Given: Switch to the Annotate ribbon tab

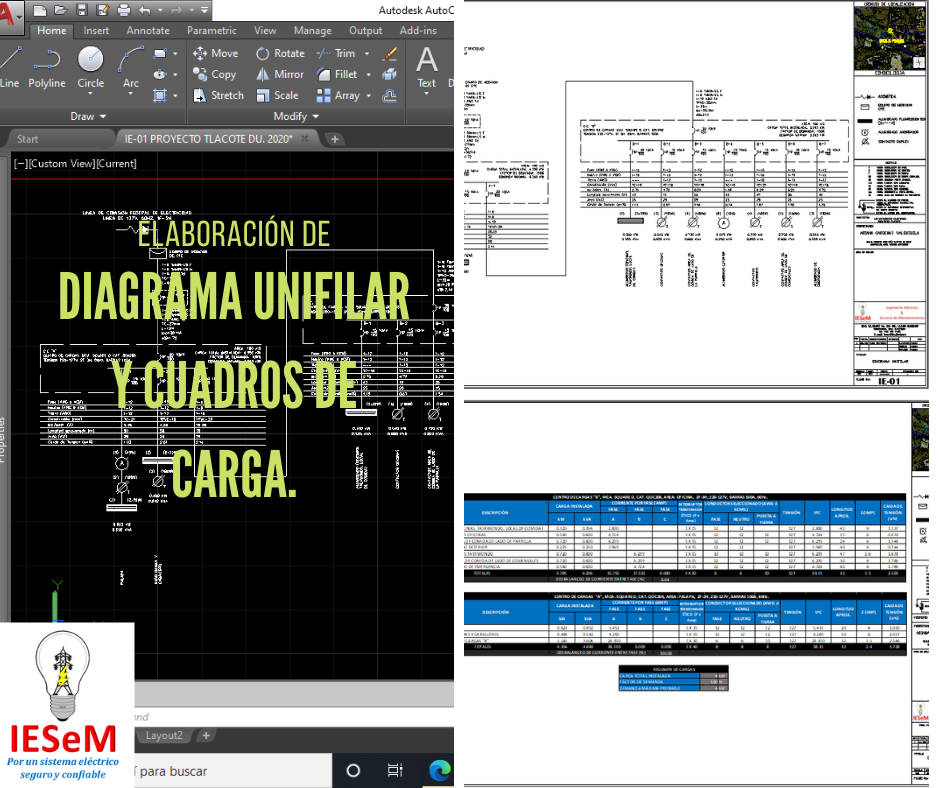Looking at the screenshot, I should tap(148, 30).
